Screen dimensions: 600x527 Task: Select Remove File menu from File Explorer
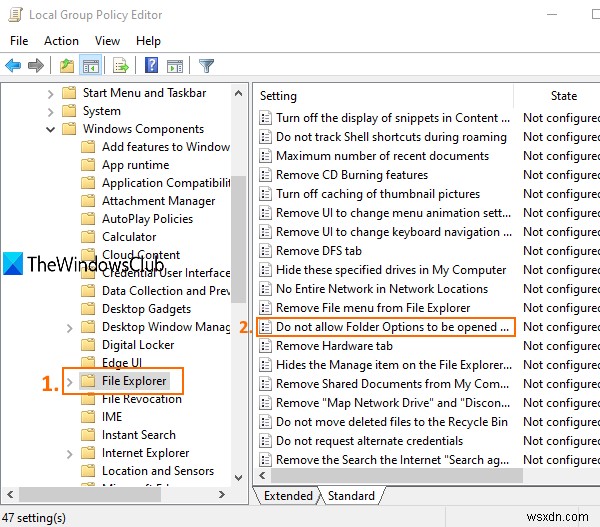click(x=373, y=308)
